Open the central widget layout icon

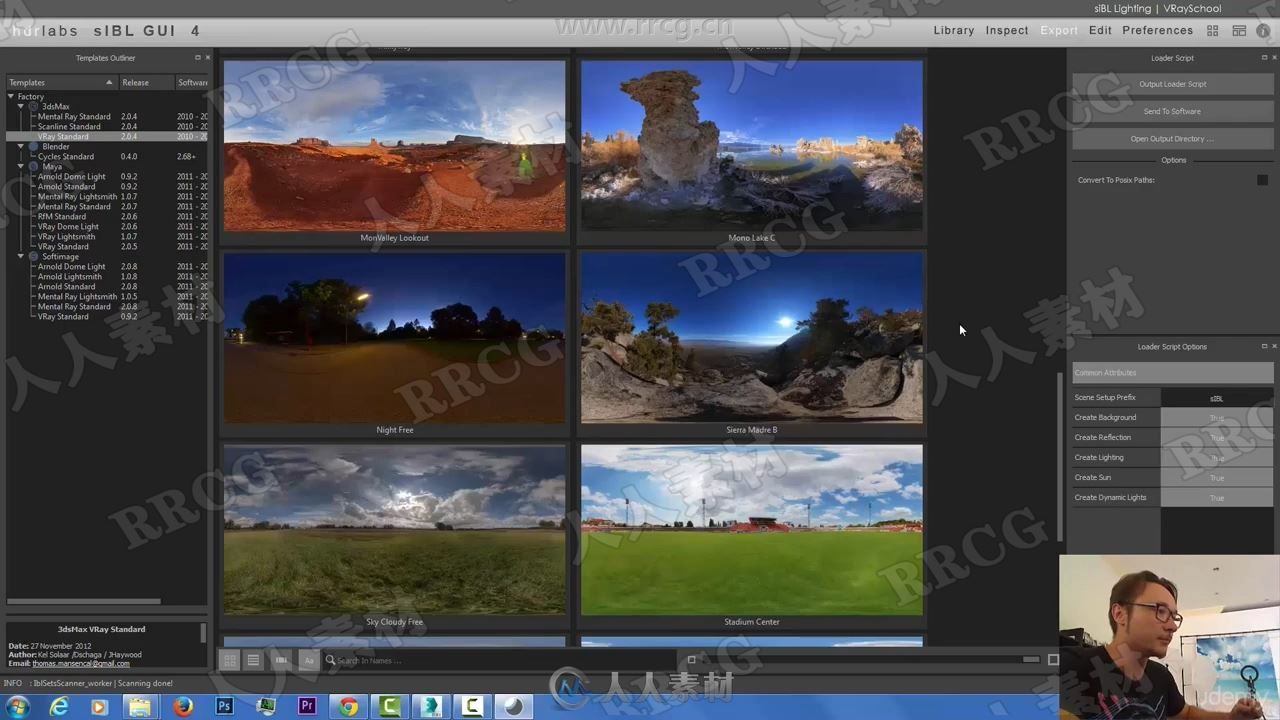[1213, 31]
